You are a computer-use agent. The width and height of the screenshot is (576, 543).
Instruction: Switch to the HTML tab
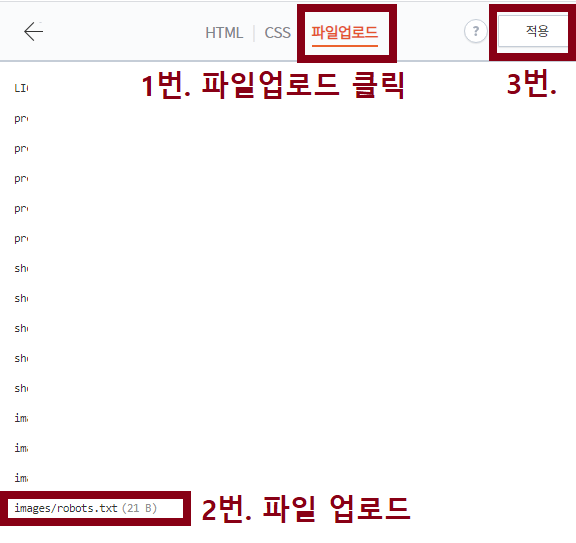(224, 33)
